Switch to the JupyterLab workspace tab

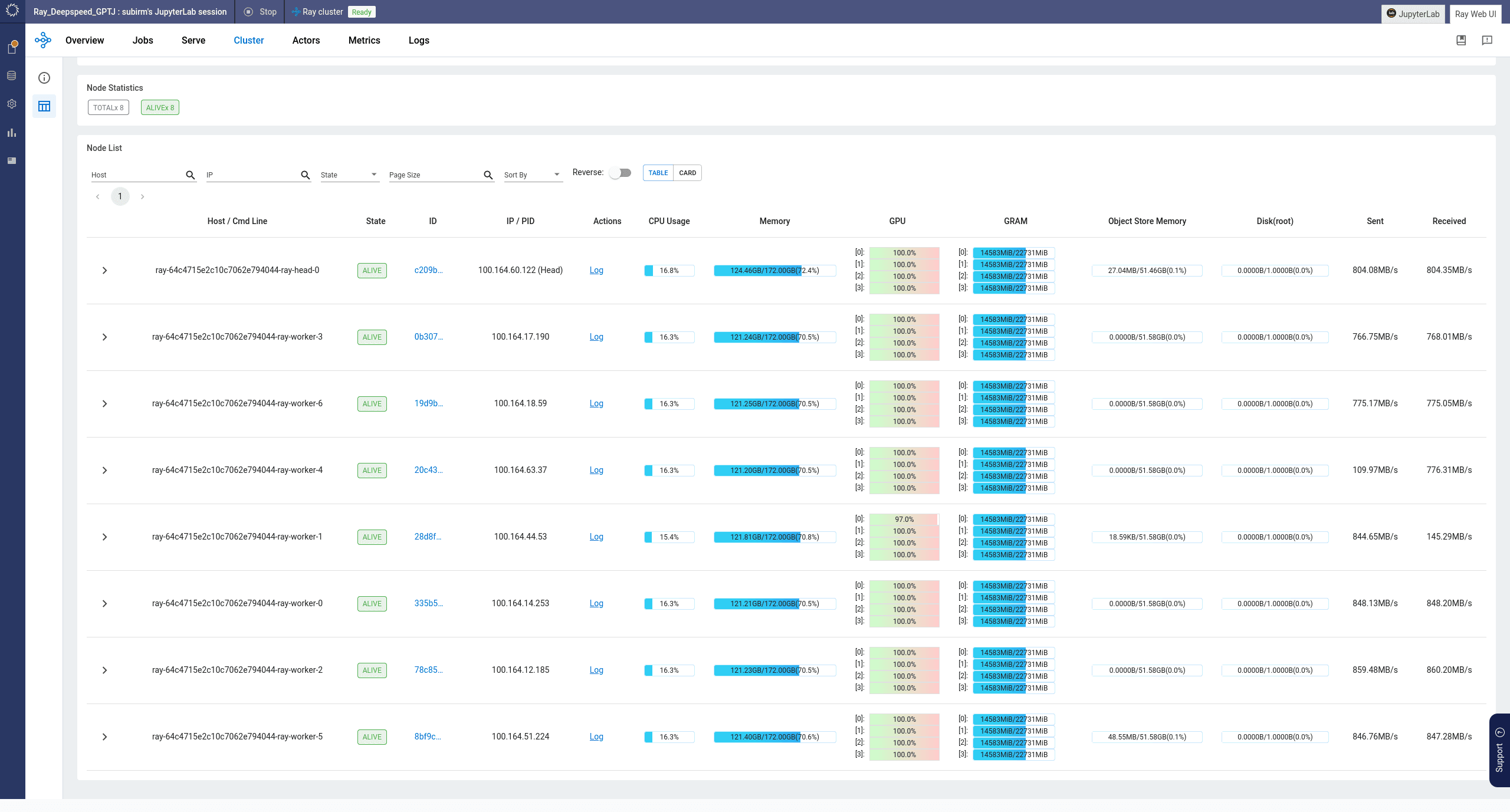[1413, 14]
